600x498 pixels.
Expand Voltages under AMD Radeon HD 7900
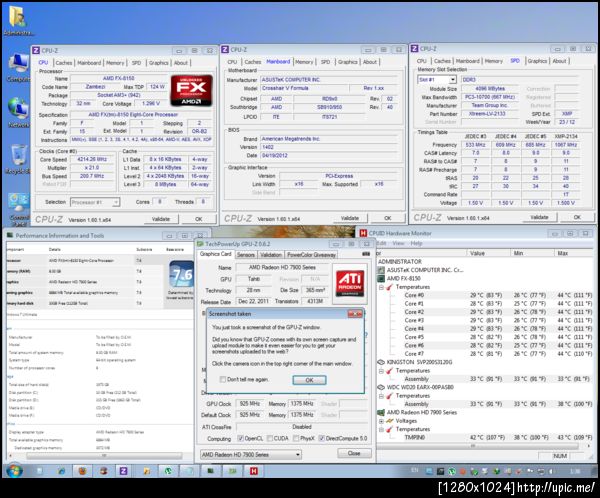point(381,421)
